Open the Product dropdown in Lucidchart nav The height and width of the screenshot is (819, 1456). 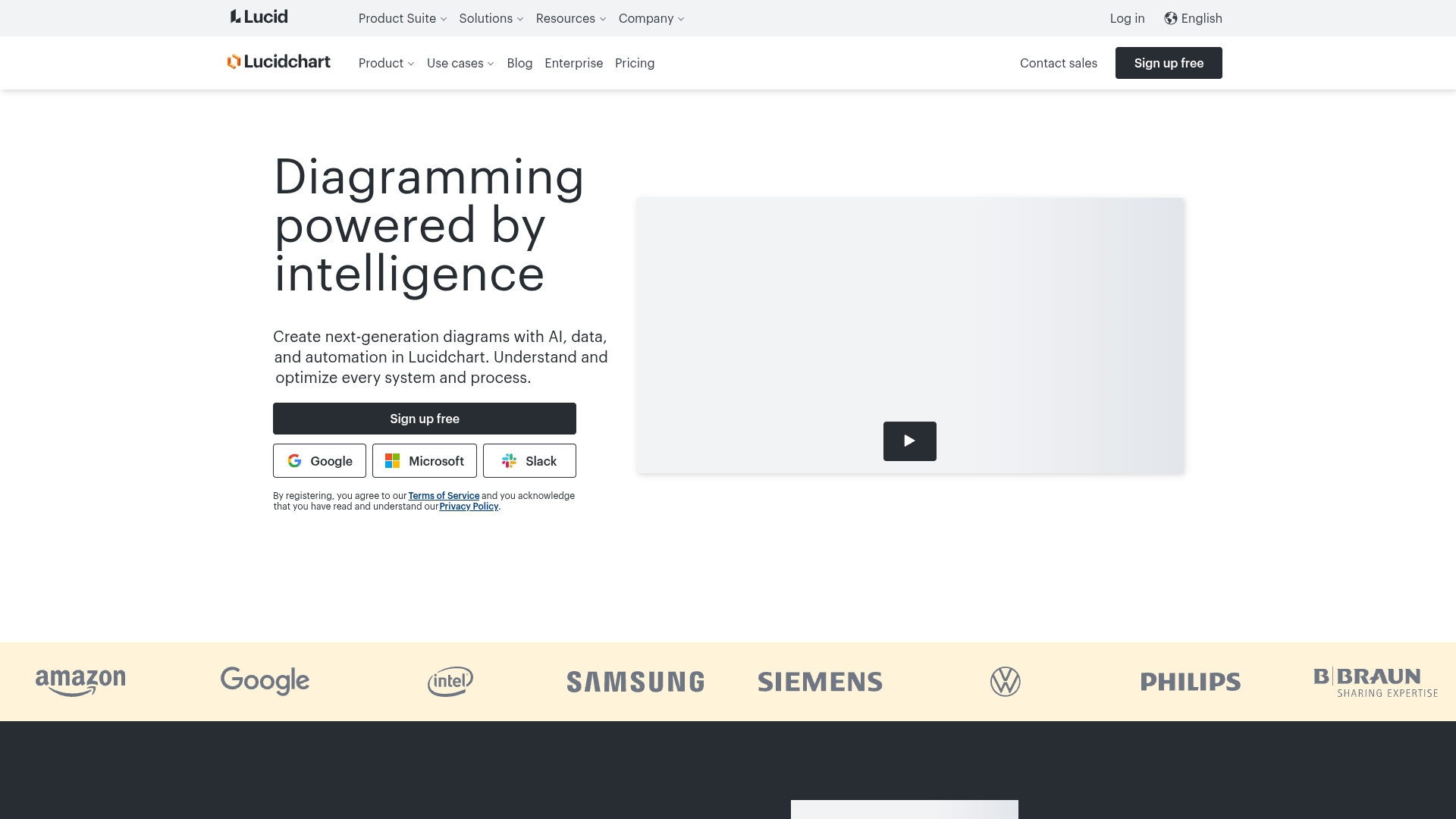point(387,63)
